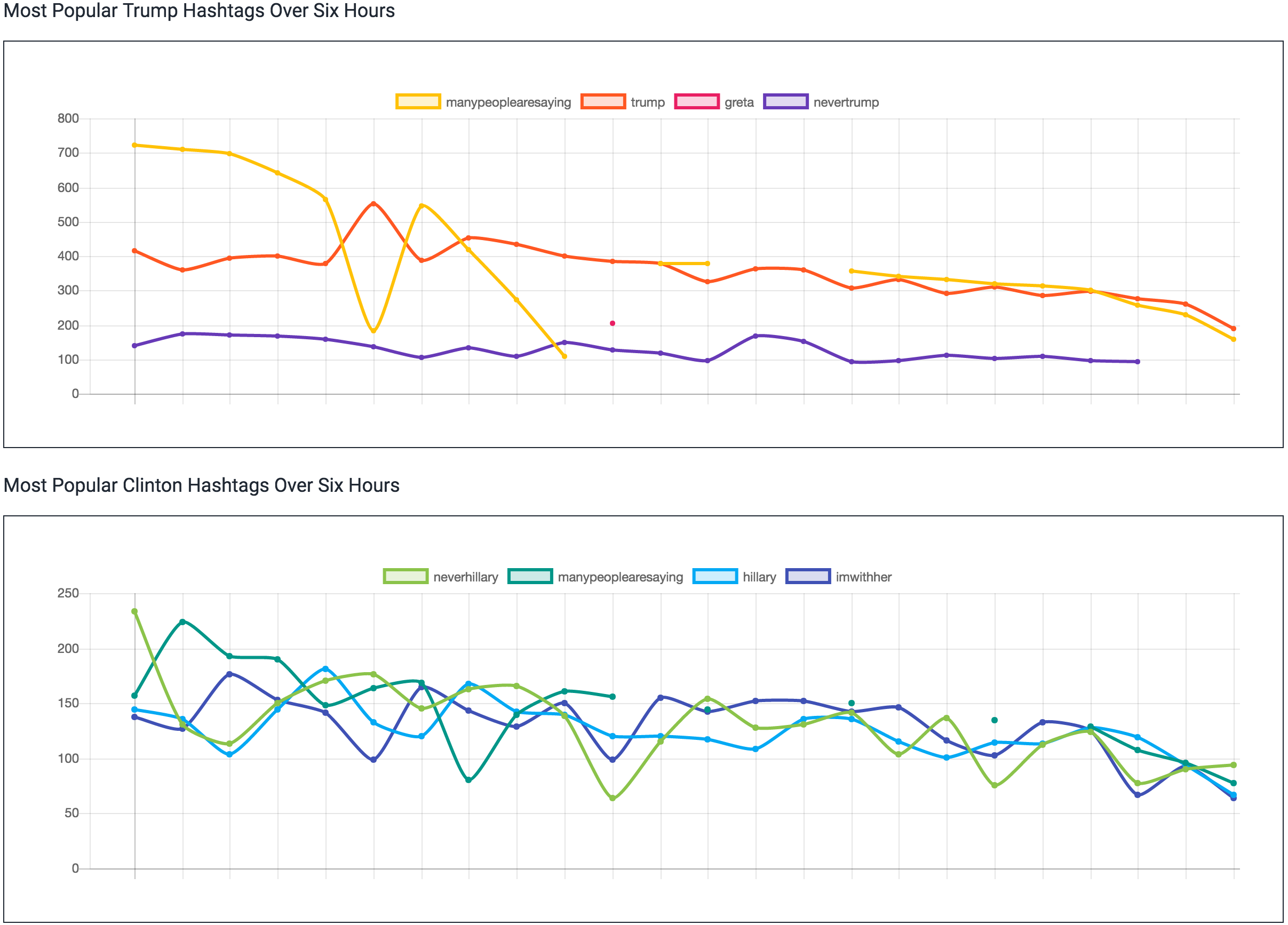Click the 'neverhillary' legend label text
This screenshot has height=925, width=1288.
pyautogui.click(x=465, y=577)
